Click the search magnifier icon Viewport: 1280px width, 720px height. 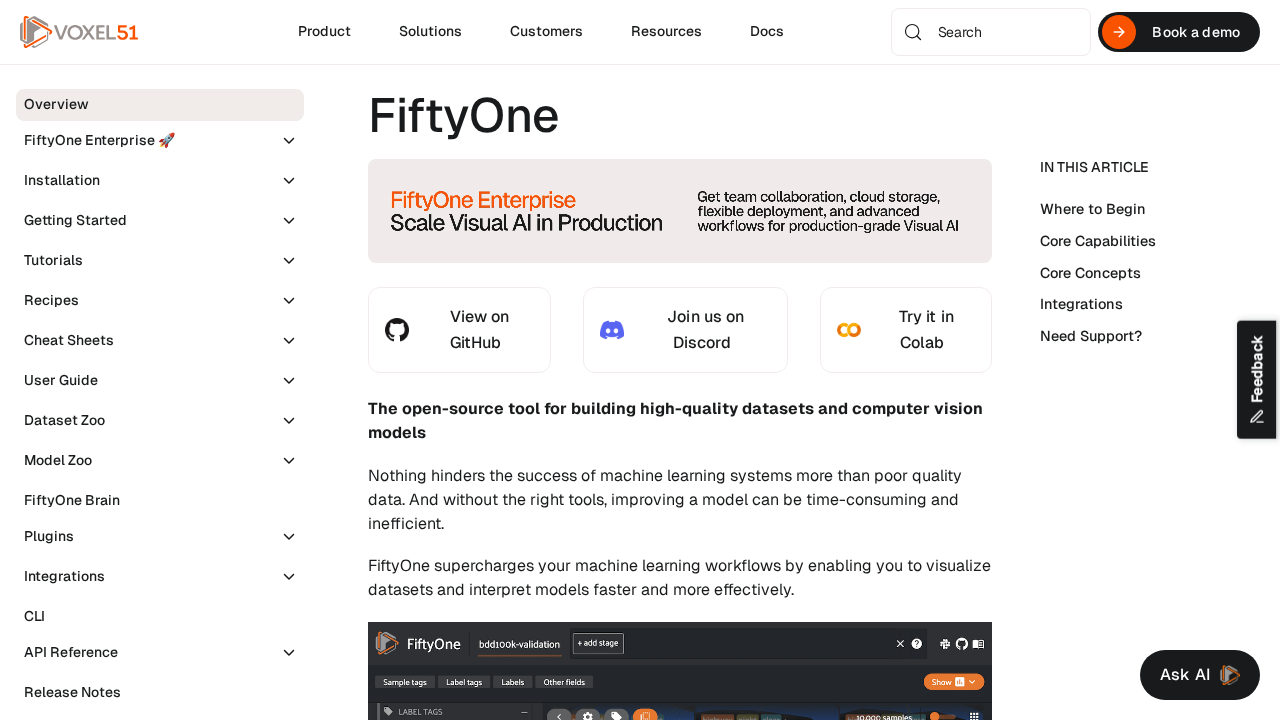tap(912, 31)
